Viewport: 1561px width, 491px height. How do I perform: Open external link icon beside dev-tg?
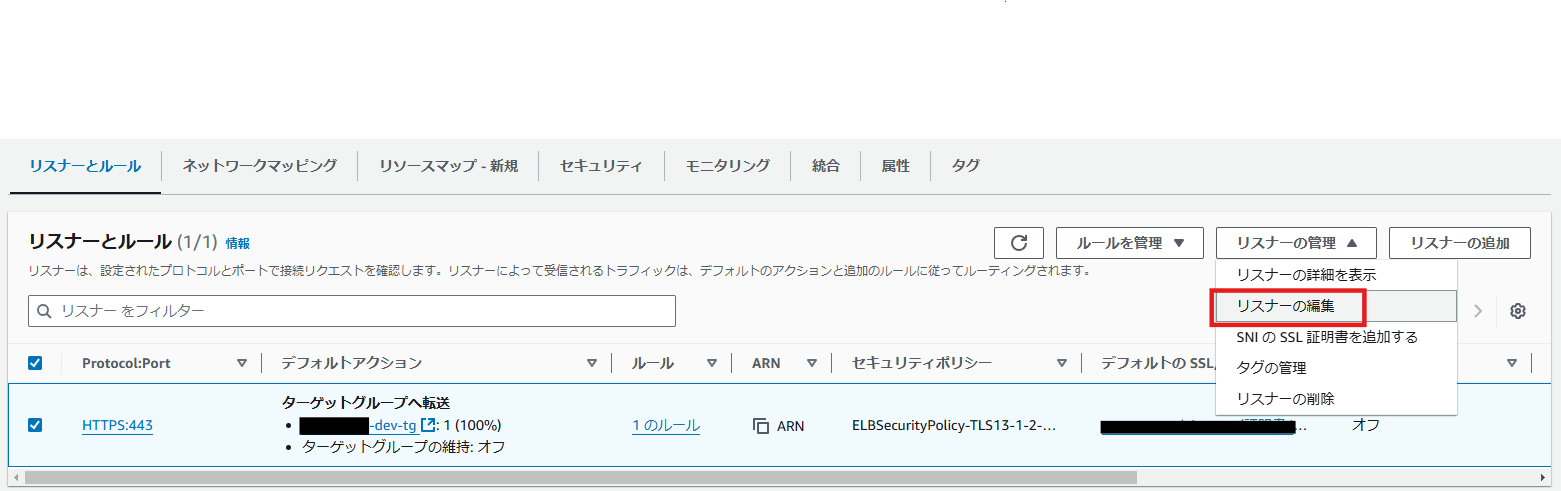(x=429, y=425)
